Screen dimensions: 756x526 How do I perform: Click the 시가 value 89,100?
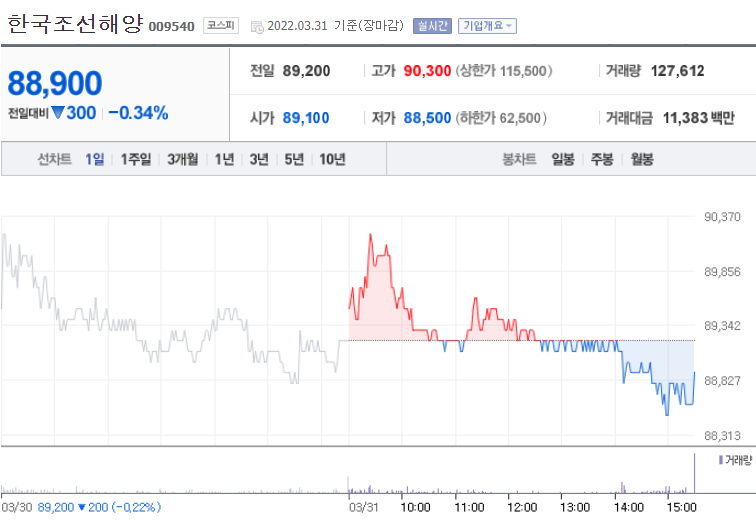(x=306, y=118)
